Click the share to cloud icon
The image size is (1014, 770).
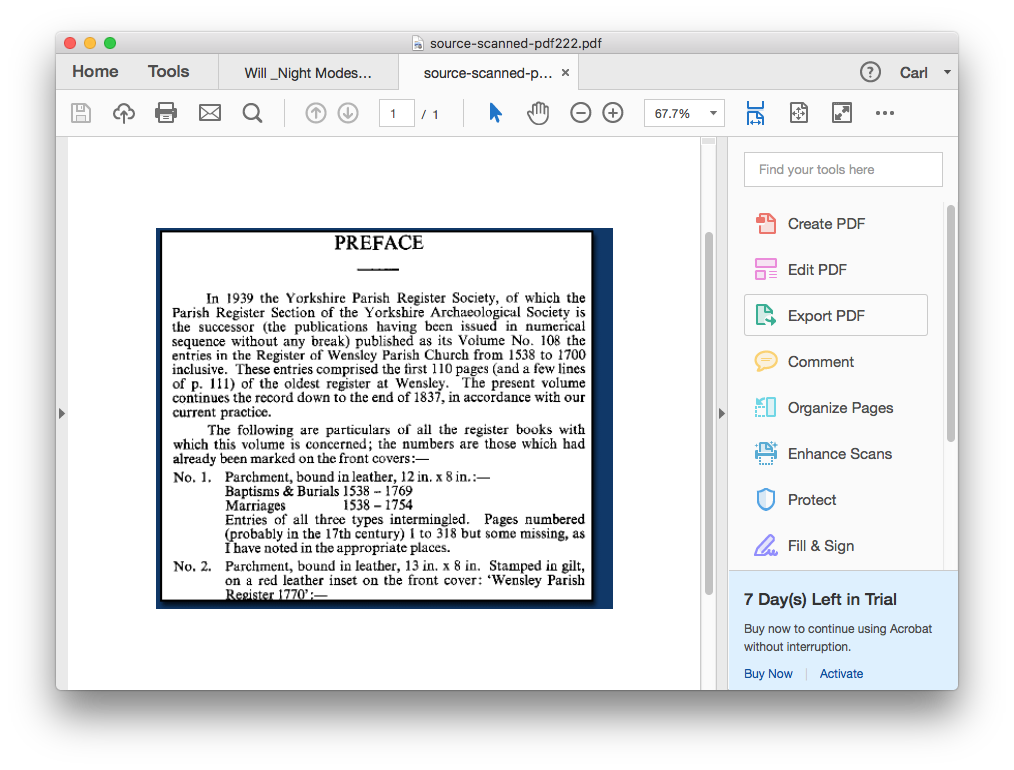(123, 112)
